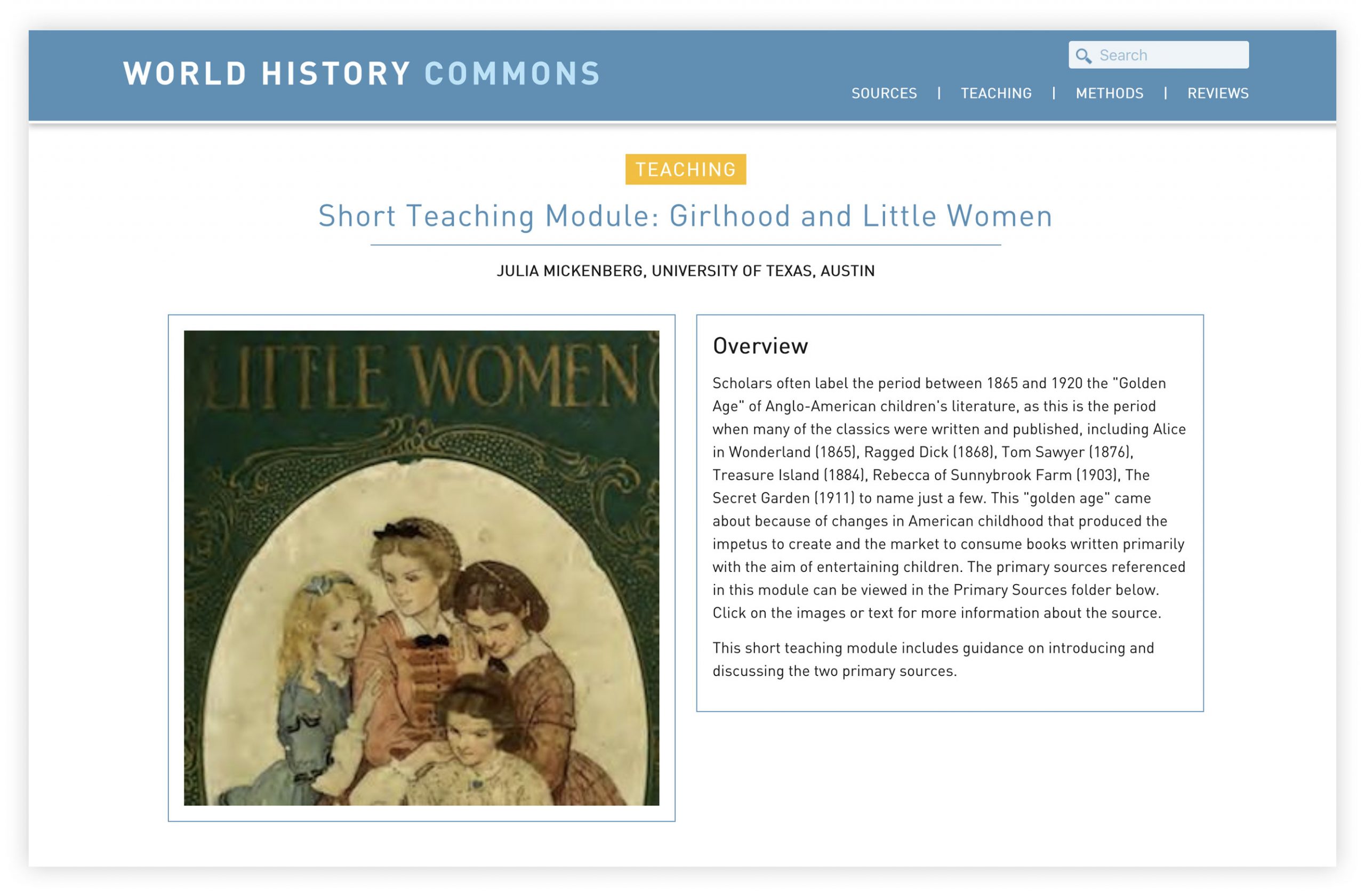The height and width of the screenshot is (896, 1365).
Task: Select the Julia Mickenberg author line
Action: pyautogui.click(x=685, y=271)
